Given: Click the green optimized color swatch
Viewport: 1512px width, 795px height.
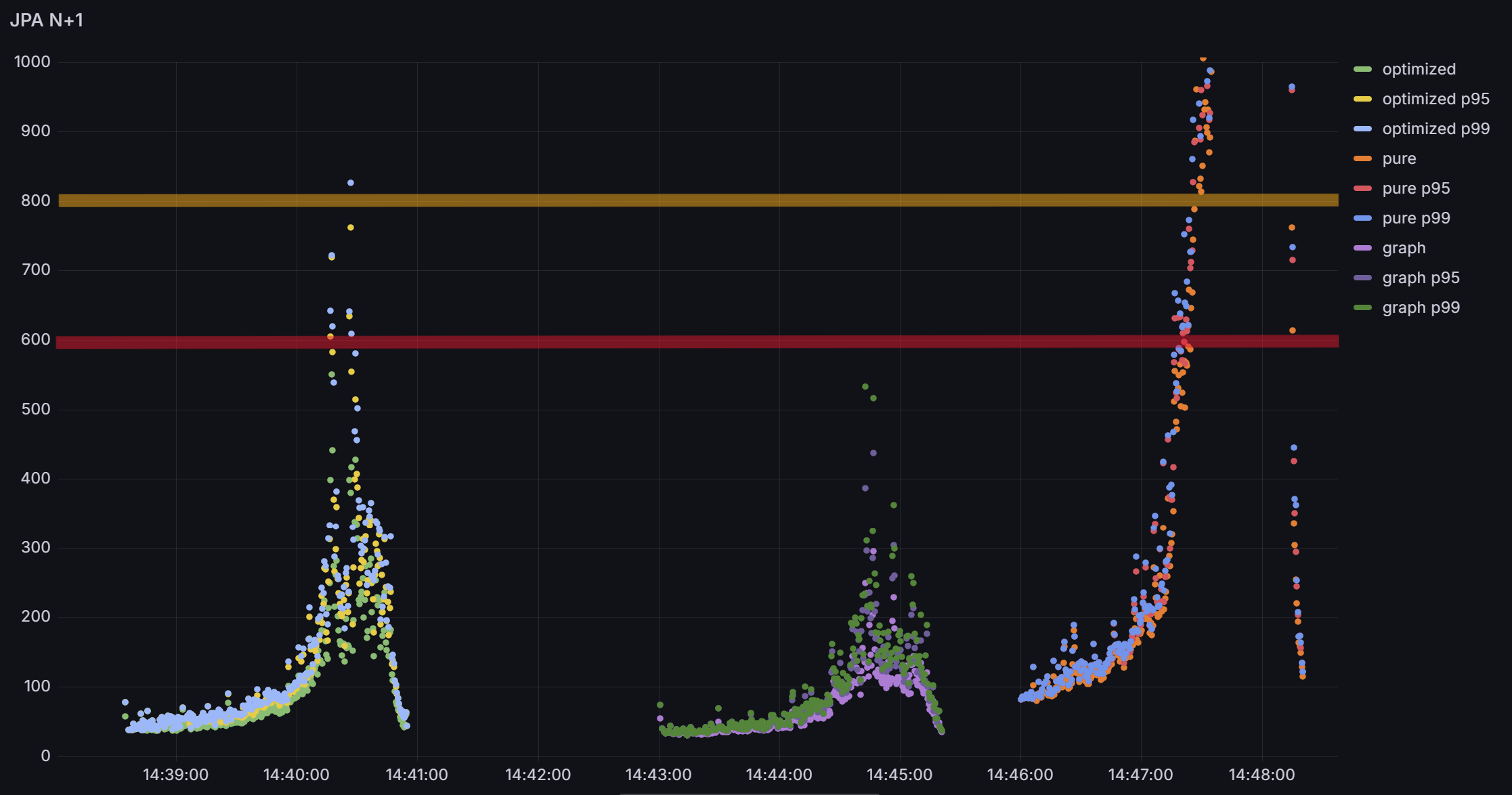Looking at the screenshot, I should 1362,69.
